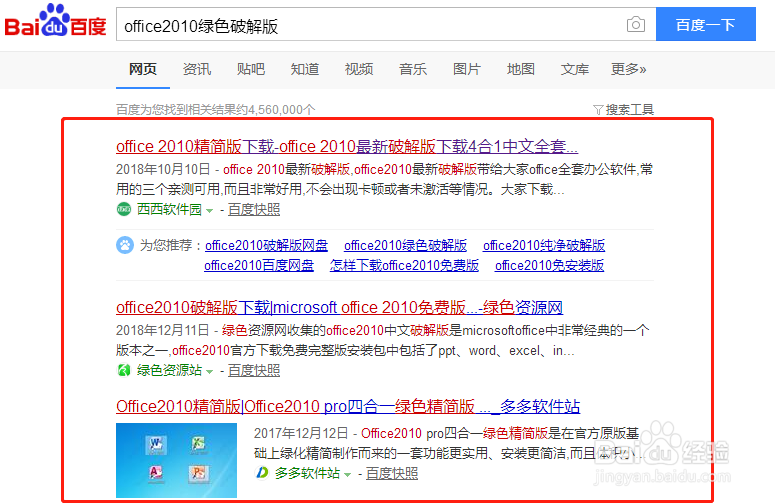Open the 图片 tab
The image size is (775, 504).
pyautogui.click(x=467, y=69)
